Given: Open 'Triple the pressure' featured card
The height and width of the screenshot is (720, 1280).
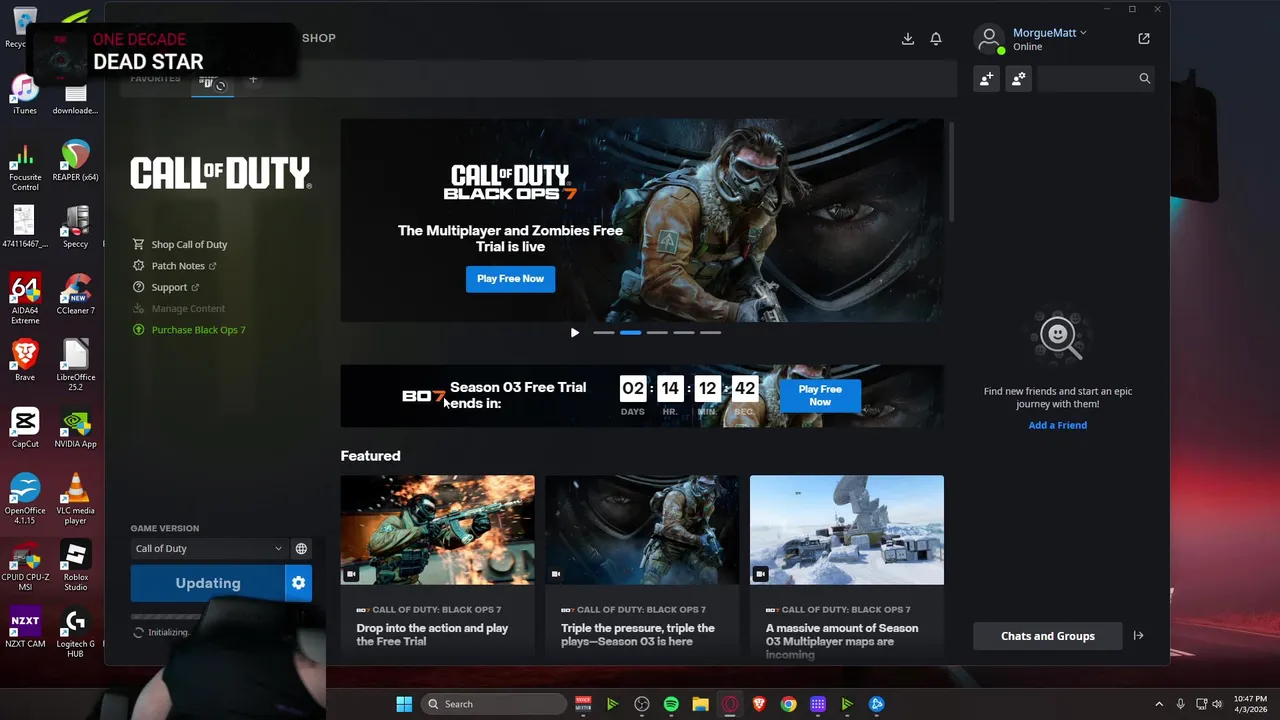Looking at the screenshot, I should coord(642,568).
